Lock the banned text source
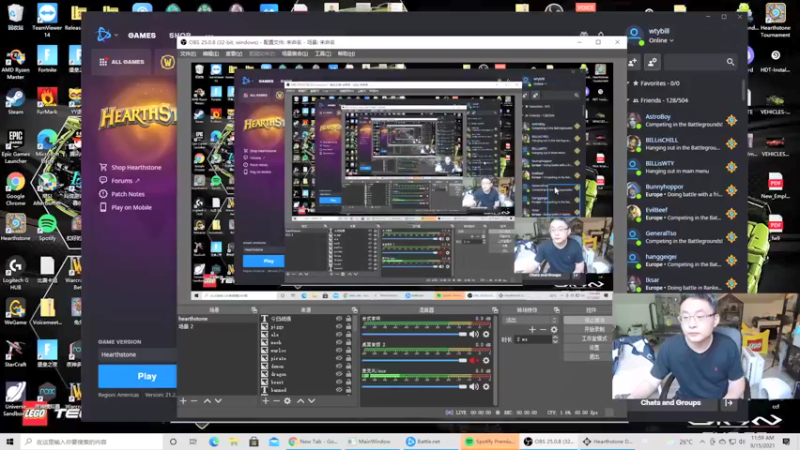 pyautogui.click(x=348, y=390)
